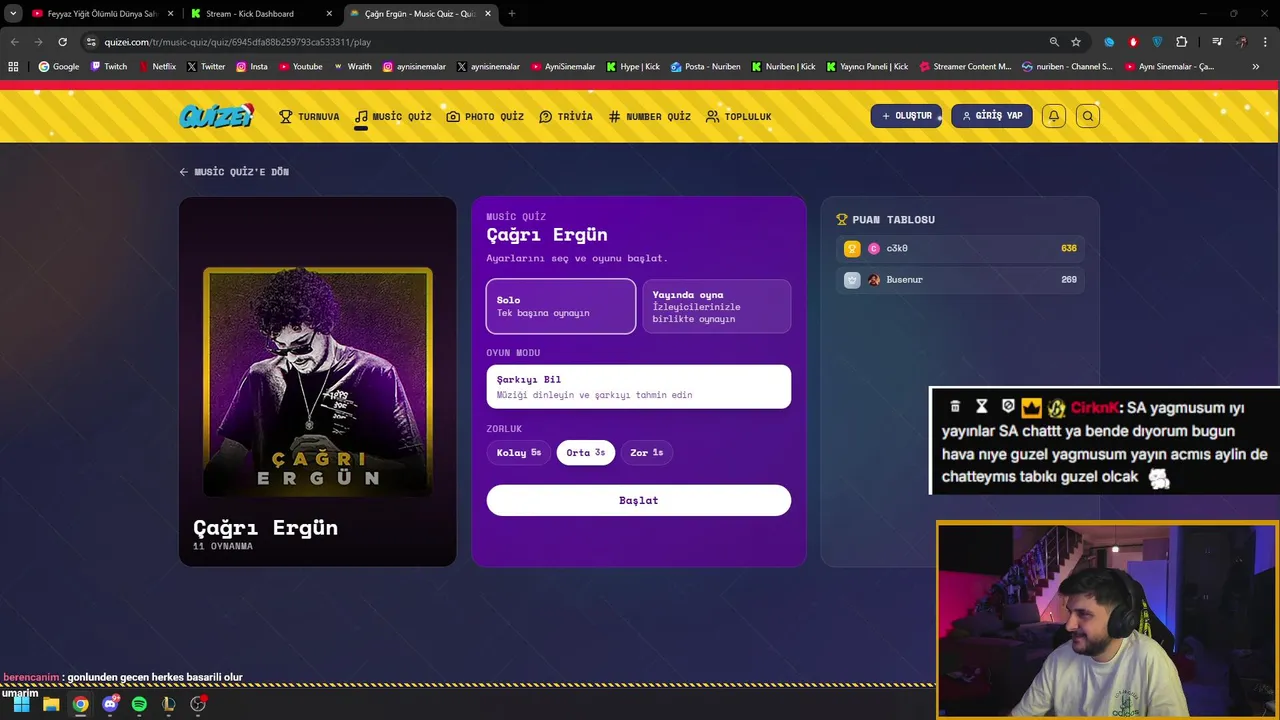
Task: Open the Music Quiz menu item
Action: (393, 117)
